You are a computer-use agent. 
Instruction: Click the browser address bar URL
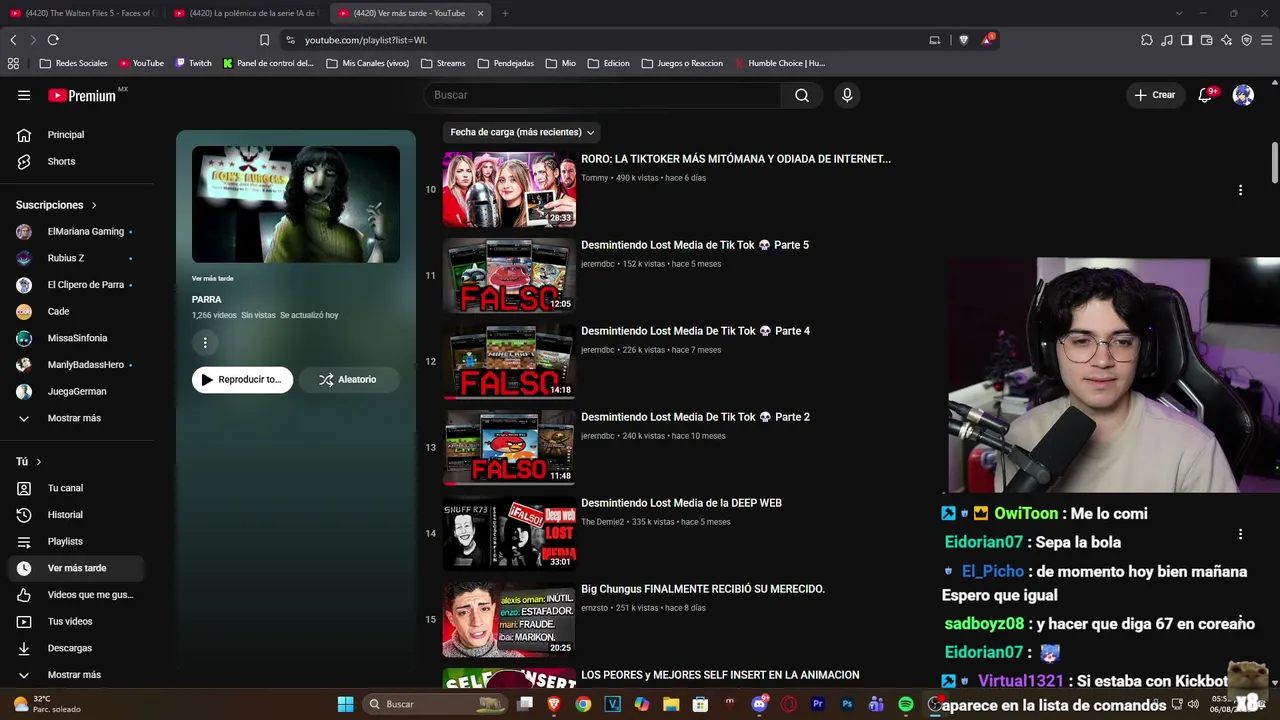point(366,40)
